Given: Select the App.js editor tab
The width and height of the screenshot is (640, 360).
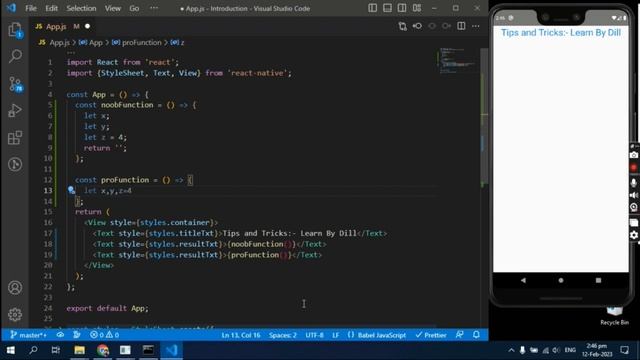Looking at the screenshot, I should 56,27.
